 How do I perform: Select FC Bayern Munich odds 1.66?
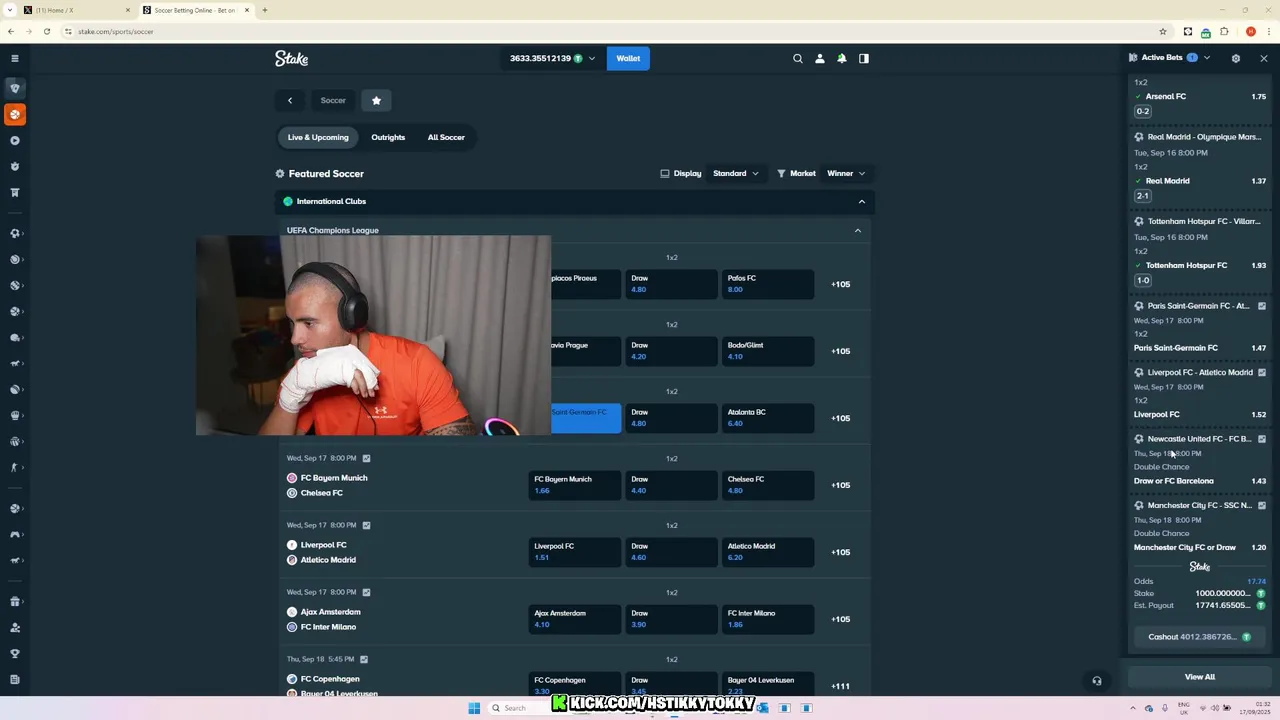tap(574, 485)
